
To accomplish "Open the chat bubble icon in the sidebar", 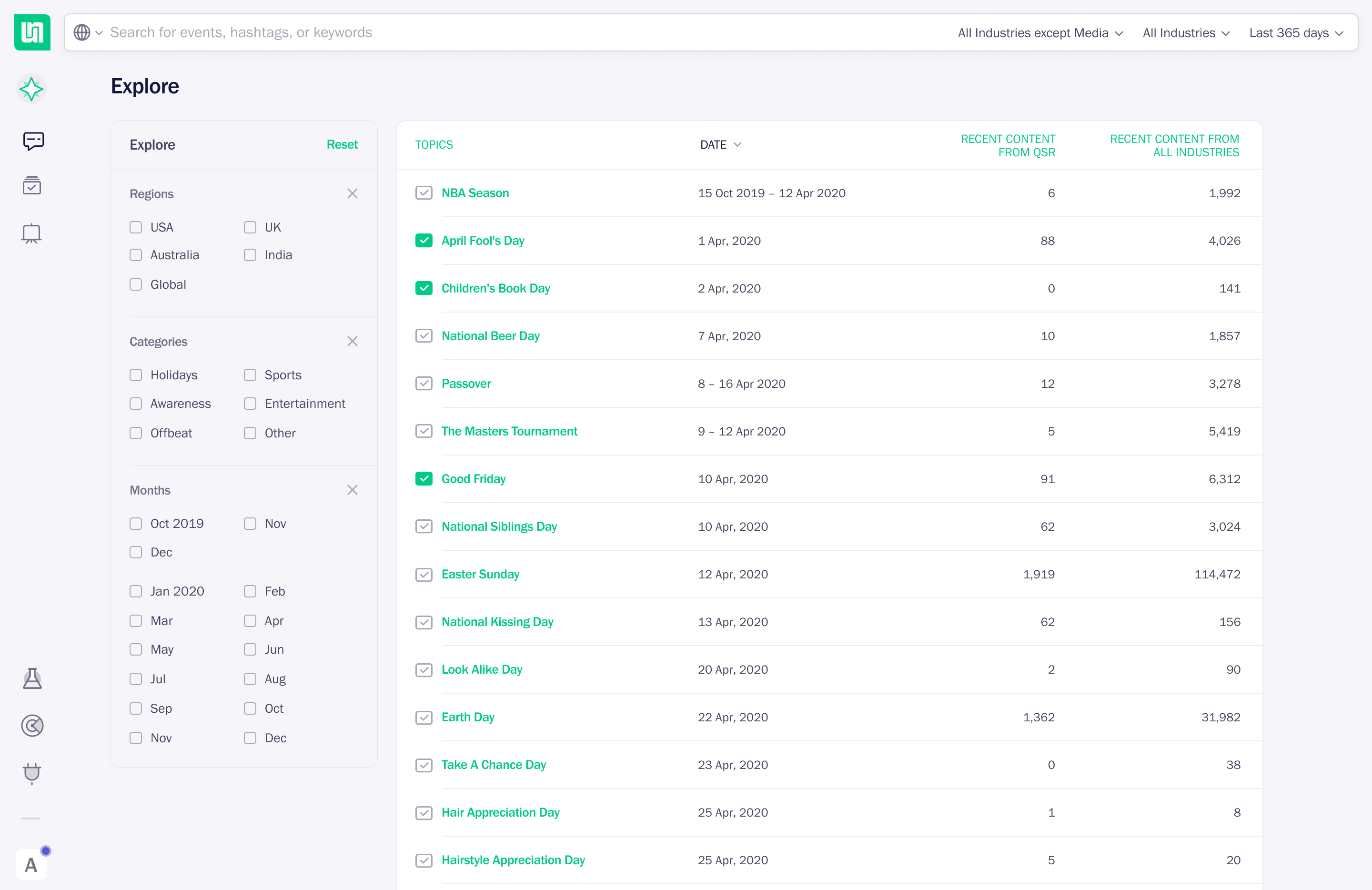I will (33, 140).
